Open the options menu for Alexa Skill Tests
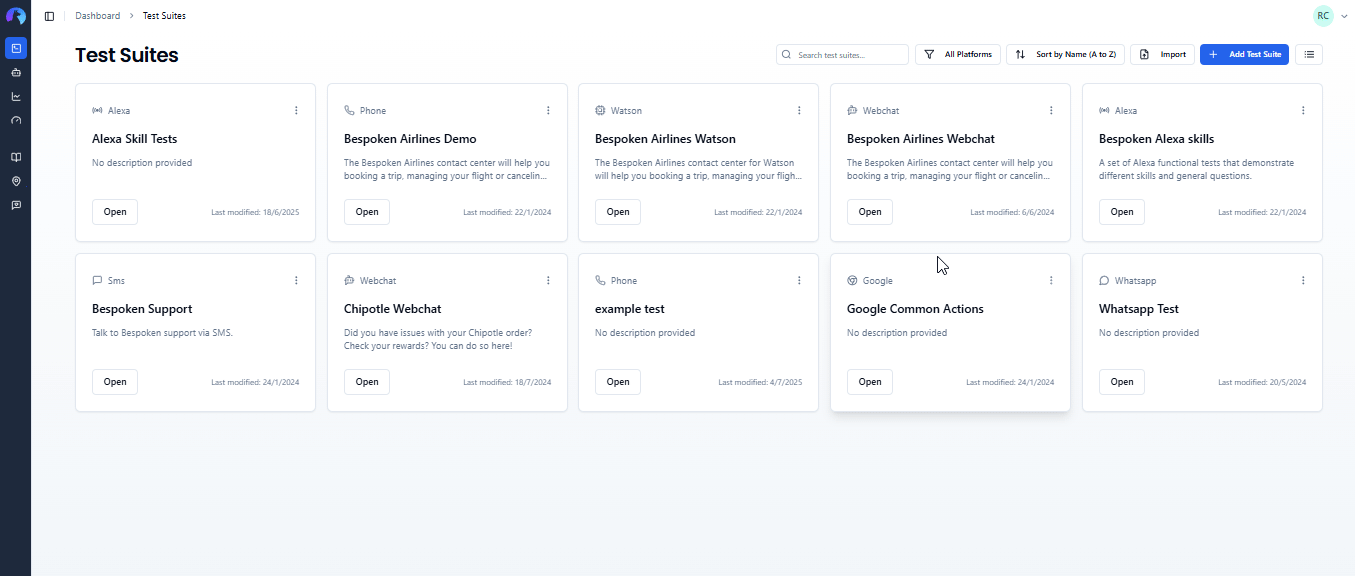Image resolution: width=1355 pixels, height=576 pixels. click(296, 111)
